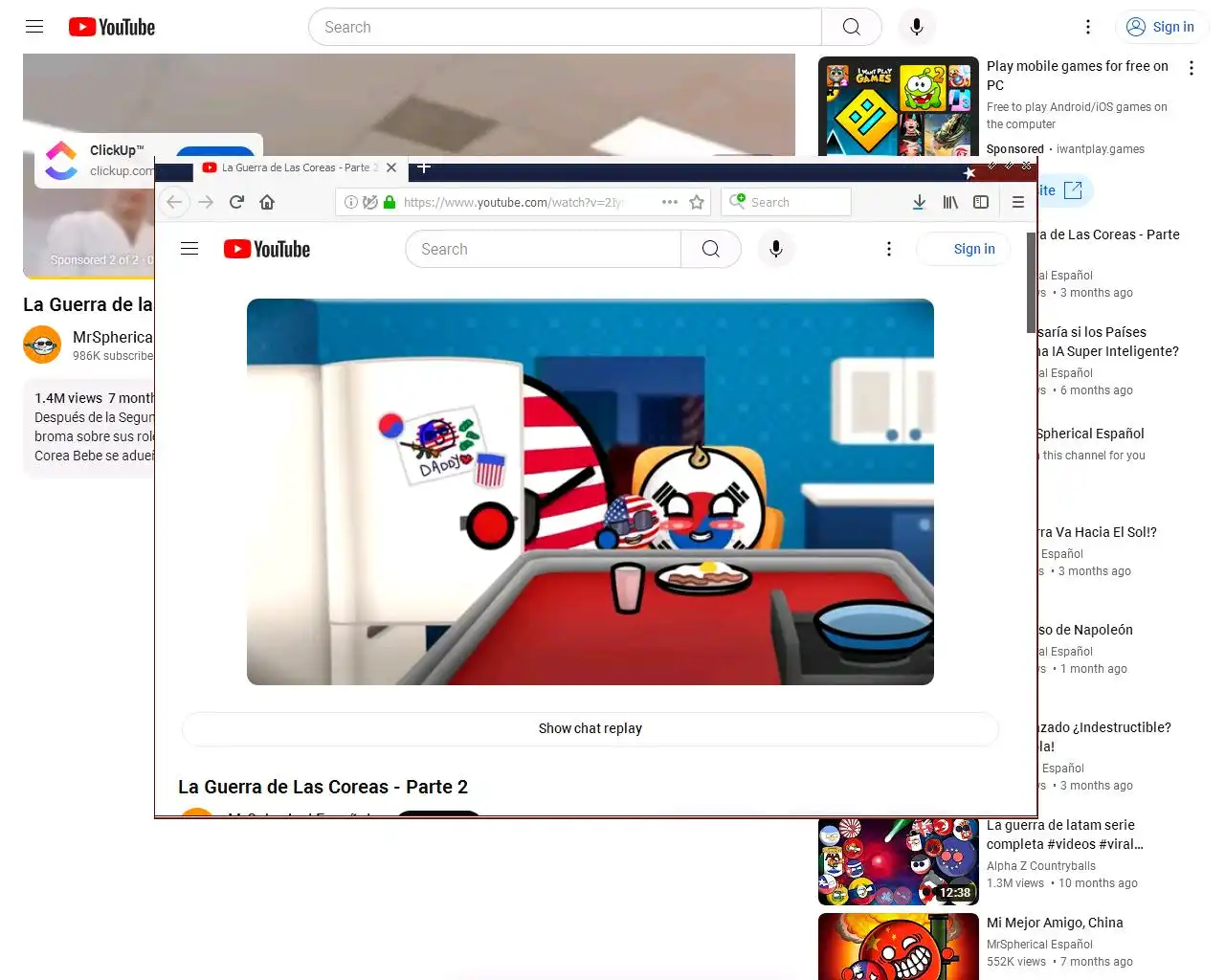
Task: Open Mi Mejor Amigo, China thumbnail
Action: pyautogui.click(x=899, y=947)
